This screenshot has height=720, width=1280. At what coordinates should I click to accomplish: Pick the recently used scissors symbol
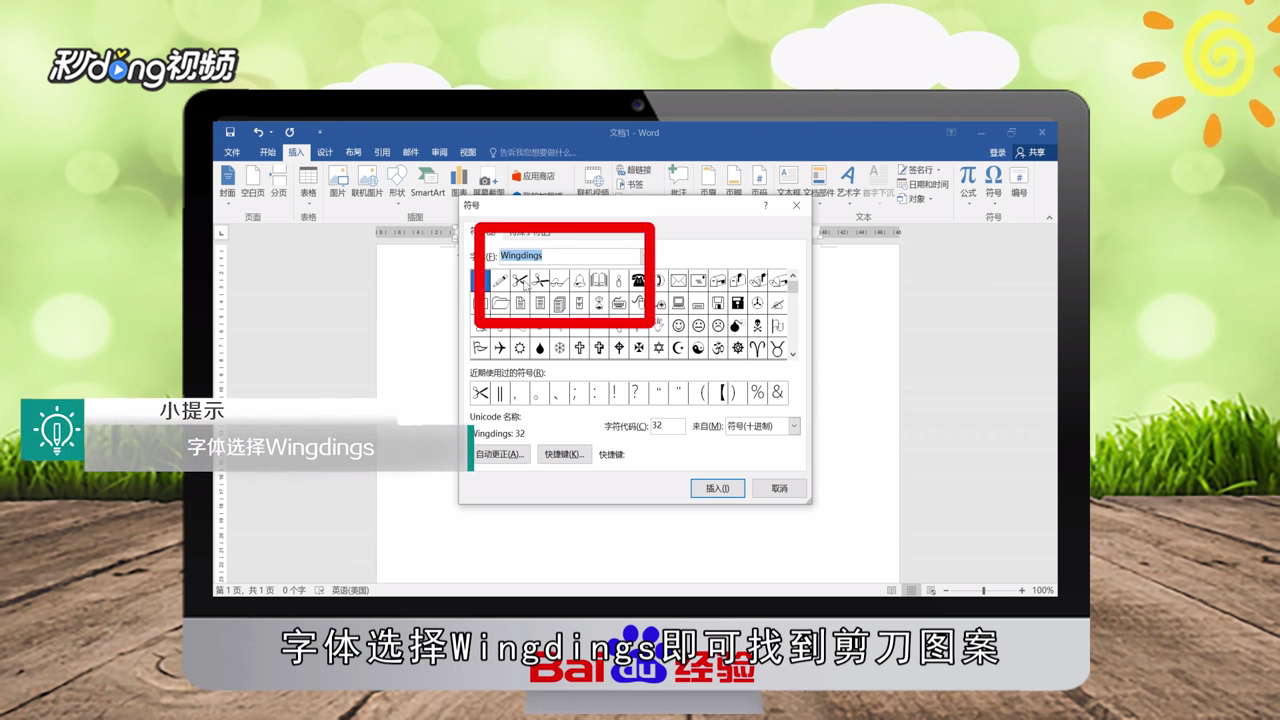480,393
